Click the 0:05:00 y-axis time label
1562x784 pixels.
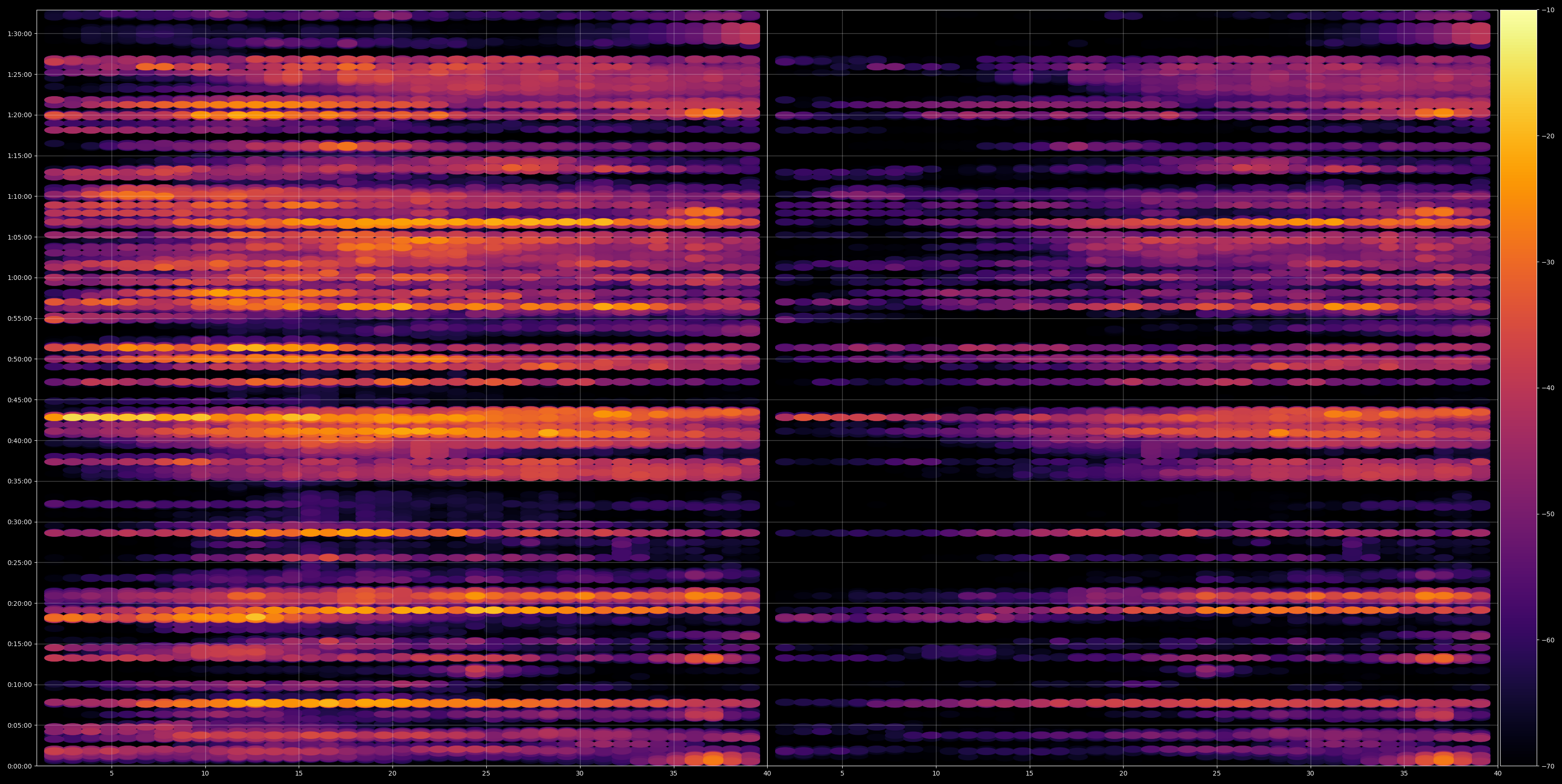pos(19,725)
